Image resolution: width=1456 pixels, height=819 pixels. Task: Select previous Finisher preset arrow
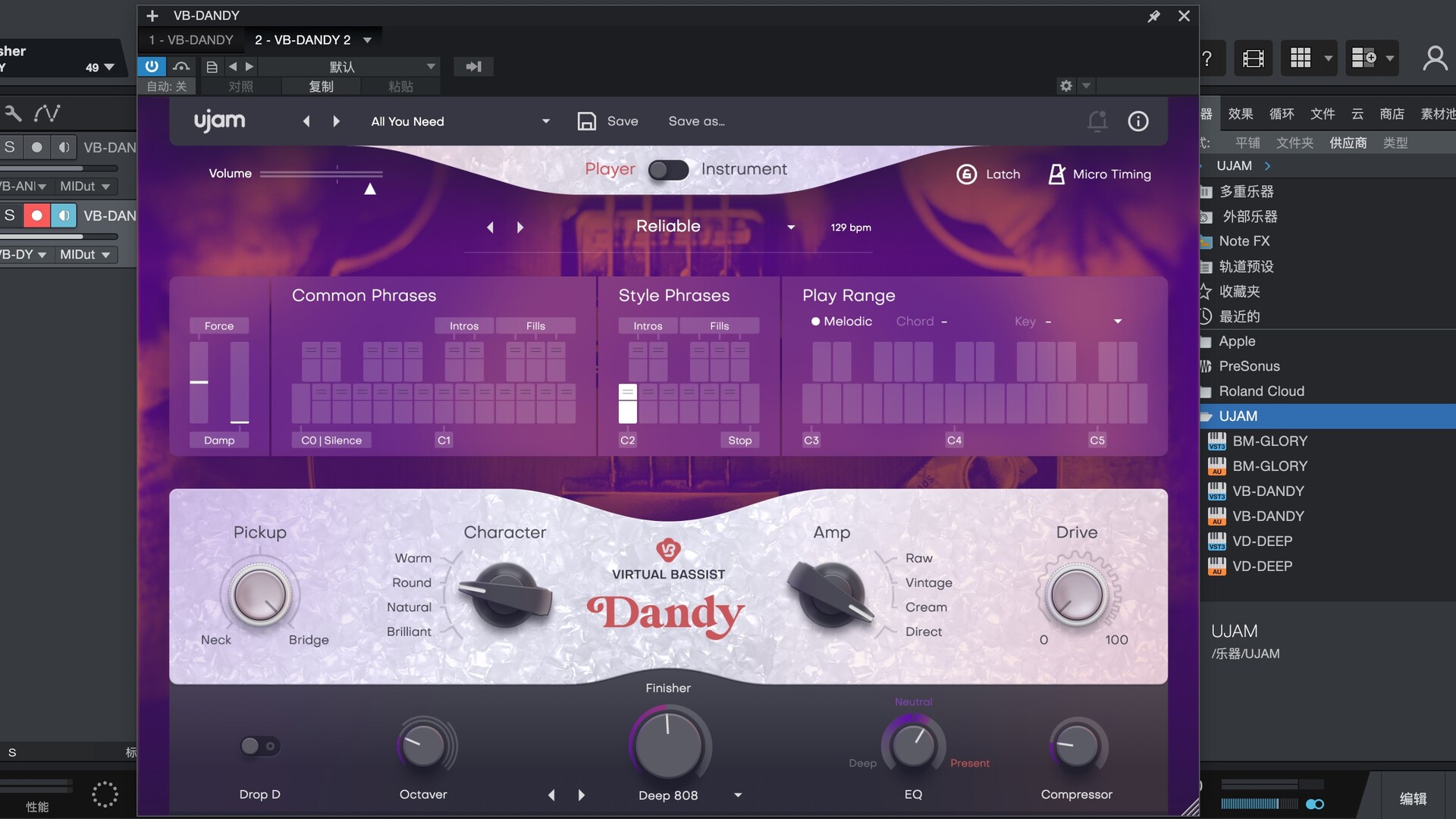551,795
